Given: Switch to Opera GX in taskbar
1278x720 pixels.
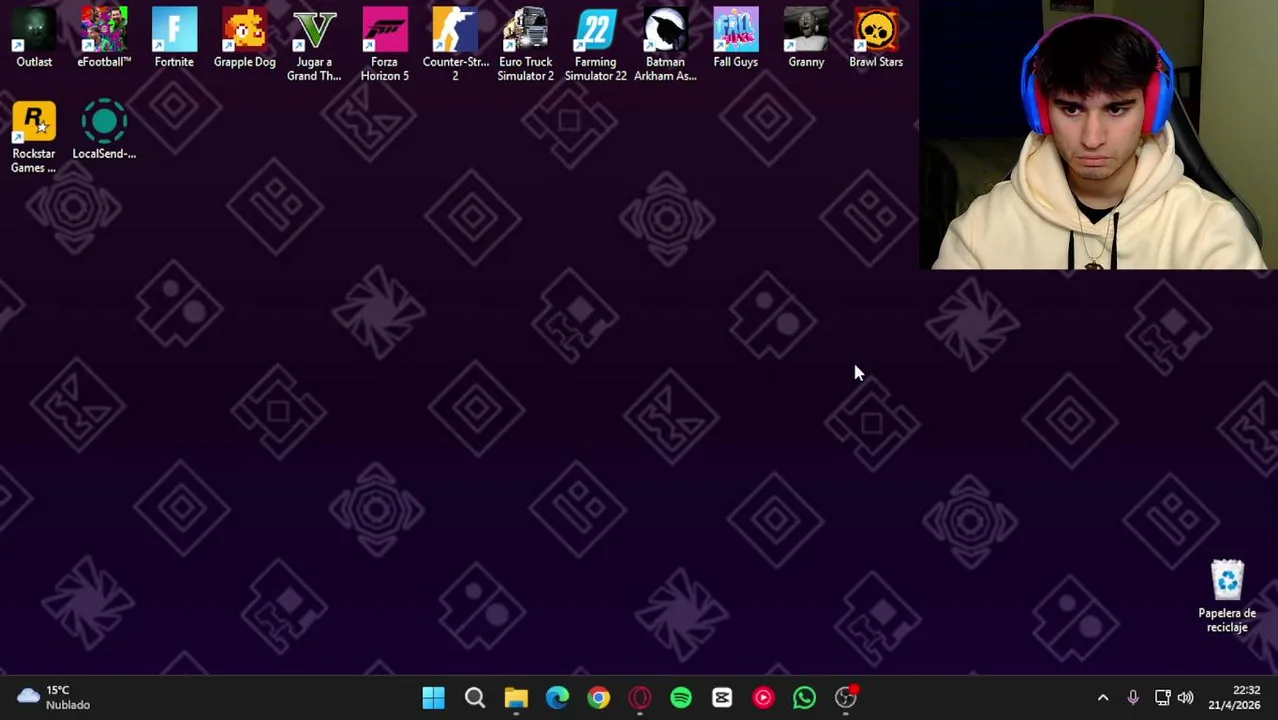Looking at the screenshot, I should coord(640,697).
